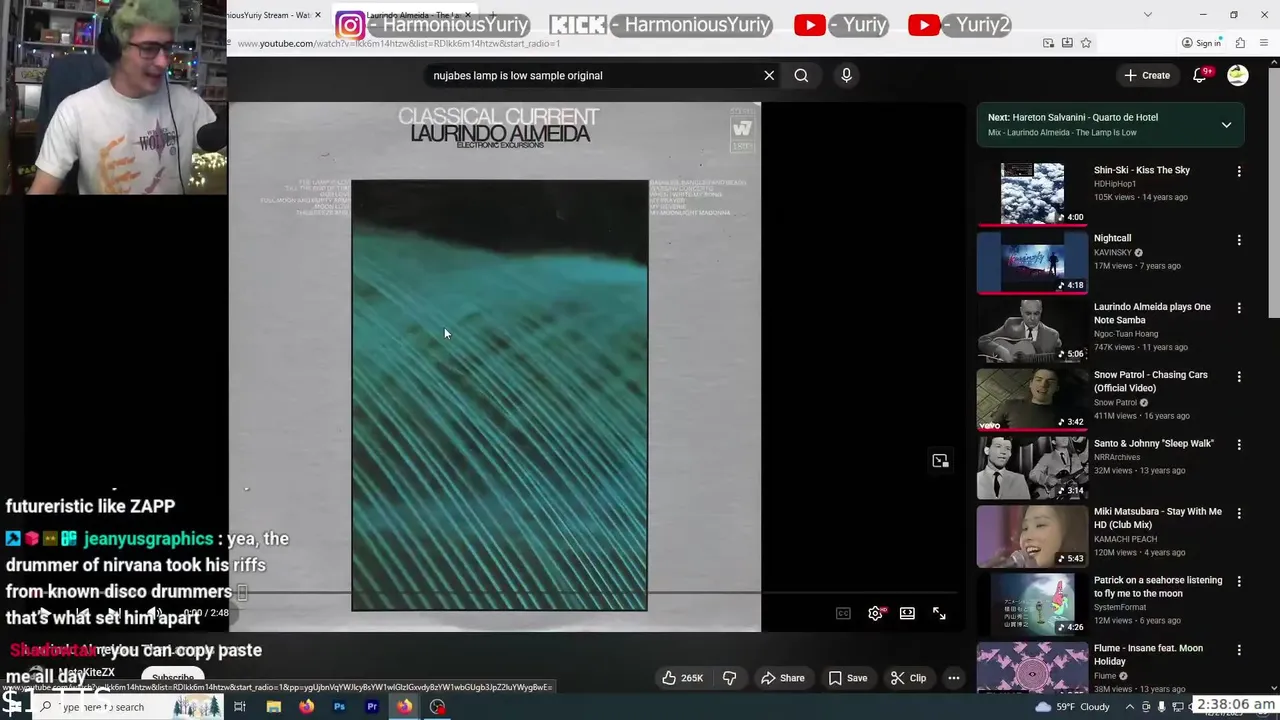Image resolution: width=1280 pixels, height=720 pixels.
Task: Bookmark page with star icon
Action: (1086, 43)
